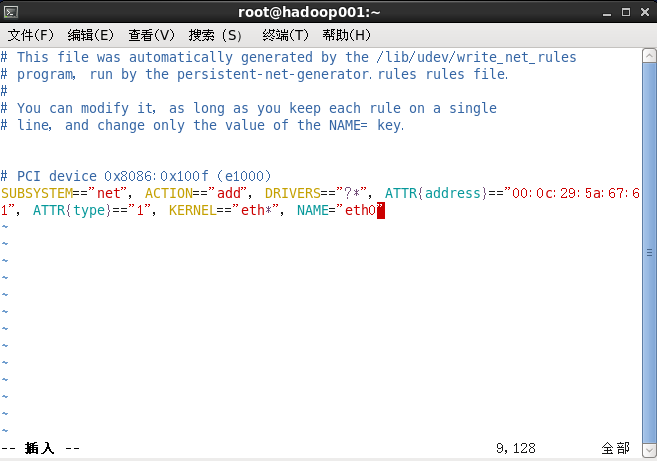This screenshot has height=461, width=657.
Task: Open the 帮助(H) menu
Action: pos(347,35)
